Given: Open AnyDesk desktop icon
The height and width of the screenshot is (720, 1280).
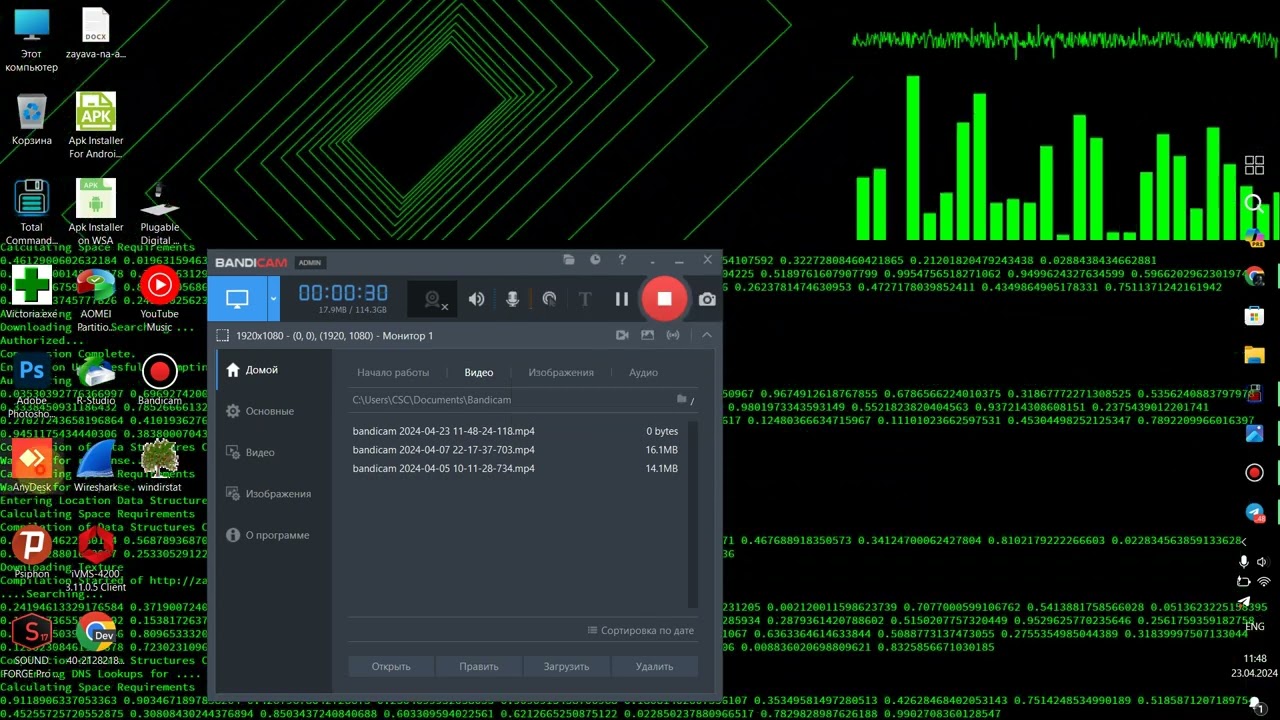Looking at the screenshot, I should pos(32,466).
